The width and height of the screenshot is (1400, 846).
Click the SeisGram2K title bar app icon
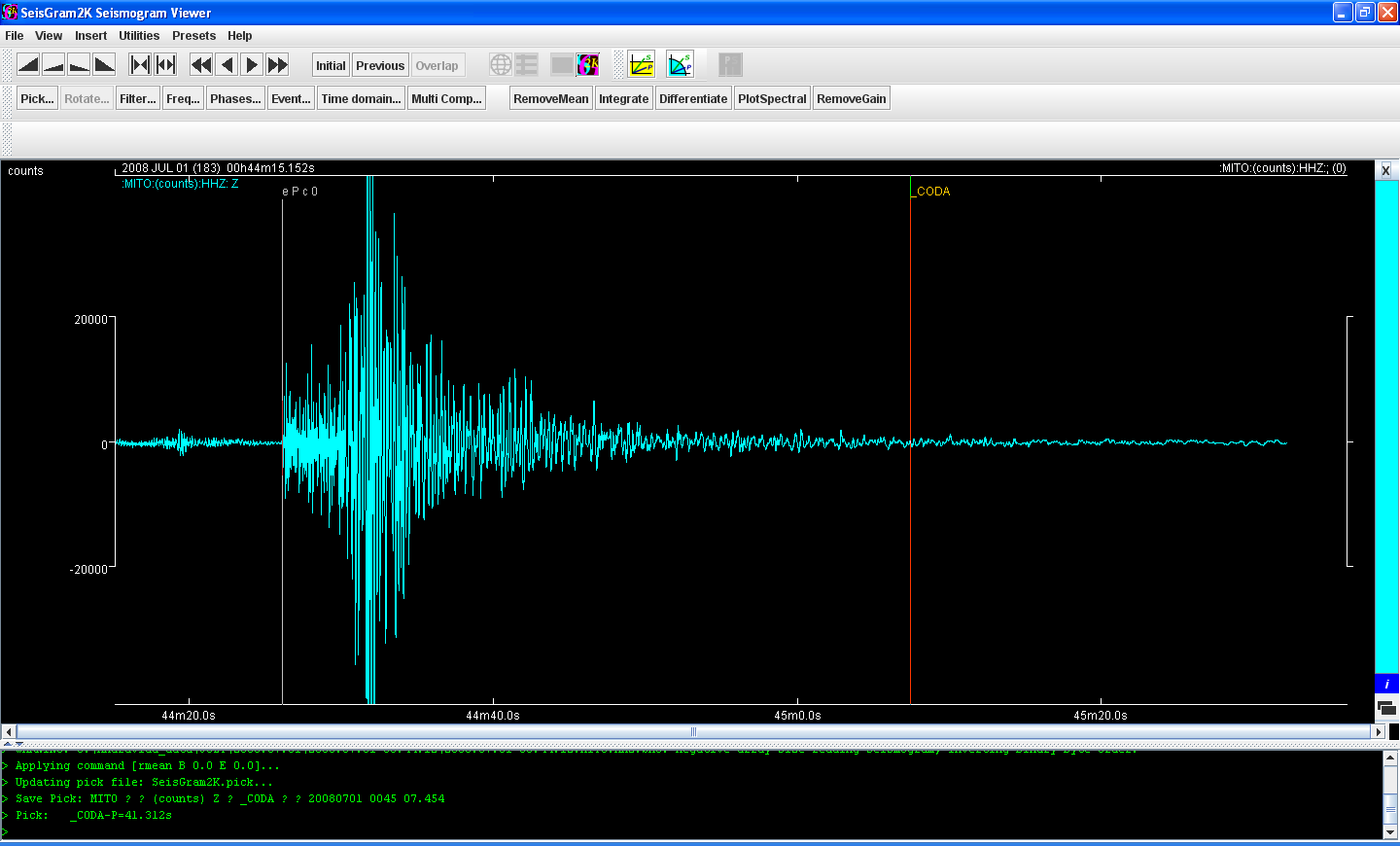(10, 13)
